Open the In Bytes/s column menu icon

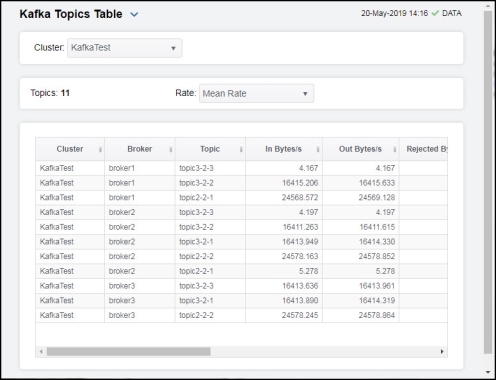tap(318, 149)
